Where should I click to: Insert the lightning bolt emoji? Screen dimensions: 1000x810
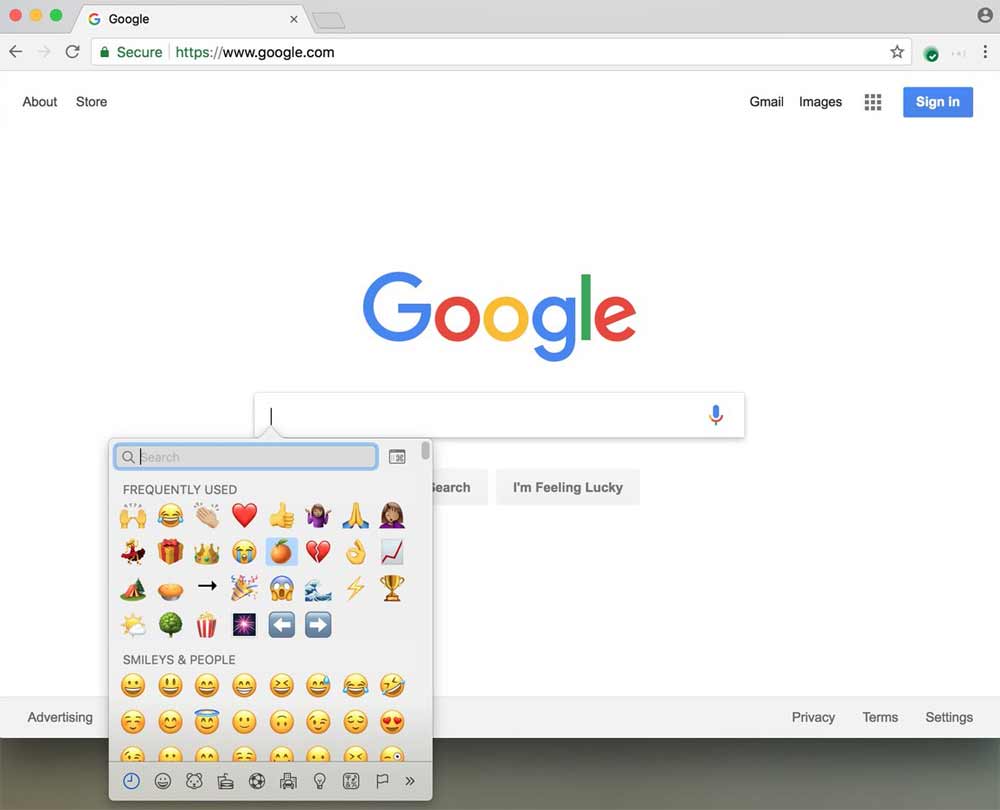pos(355,588)
